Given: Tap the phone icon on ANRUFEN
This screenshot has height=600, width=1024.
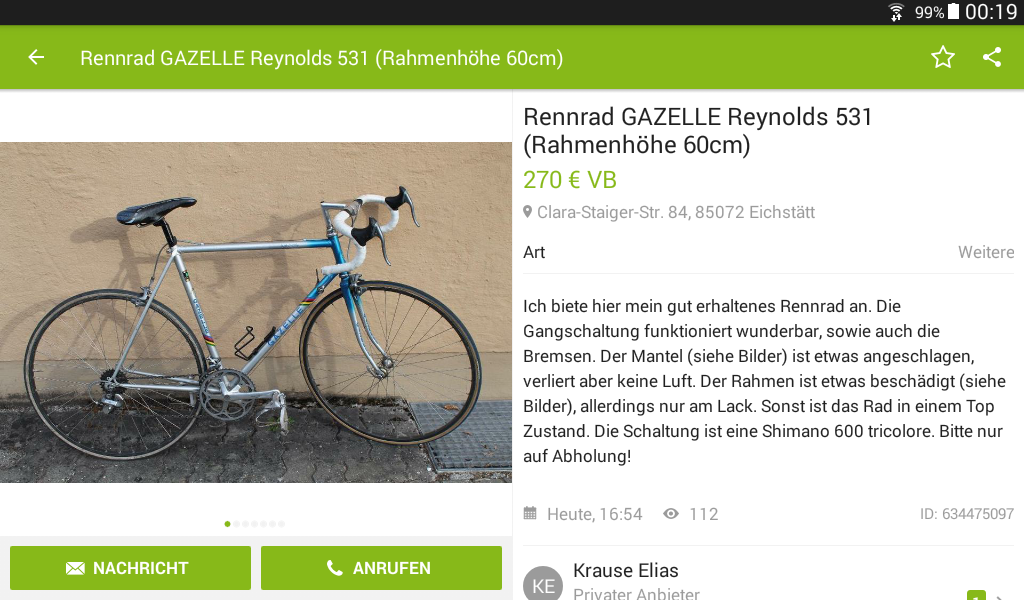Looking at the screenshot, I should coord(334,568).
